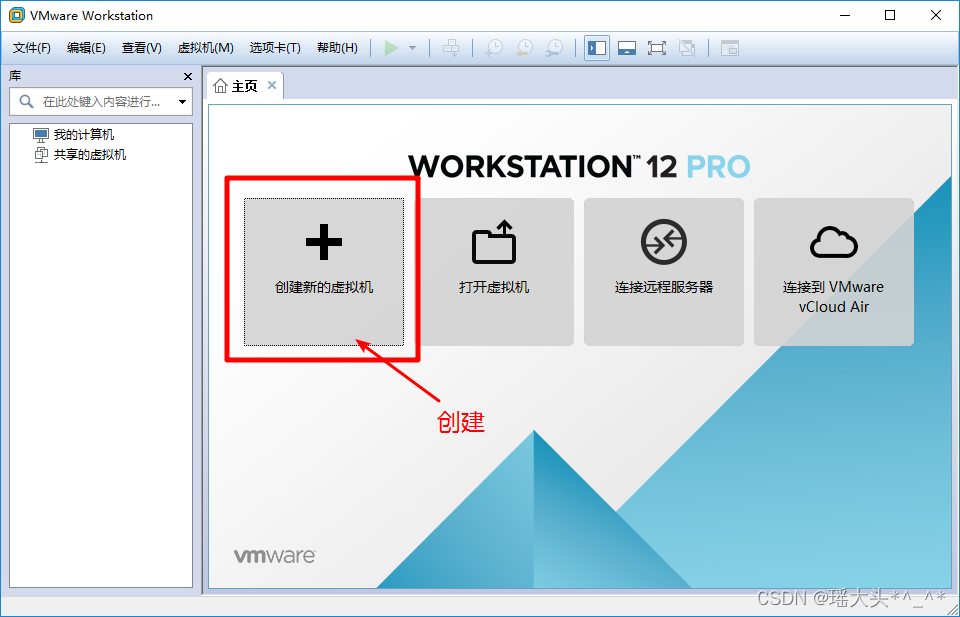Image resolution: width=960 pixels, height=617 pixels.
Task: Click 连接远程服务器 option
Action: [663, 271]
